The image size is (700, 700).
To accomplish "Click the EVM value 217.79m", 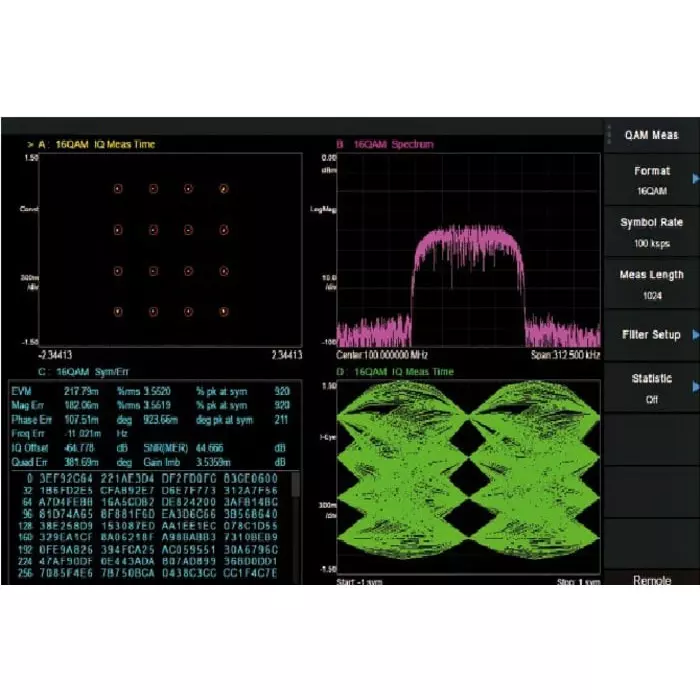I will coord(81,392).
